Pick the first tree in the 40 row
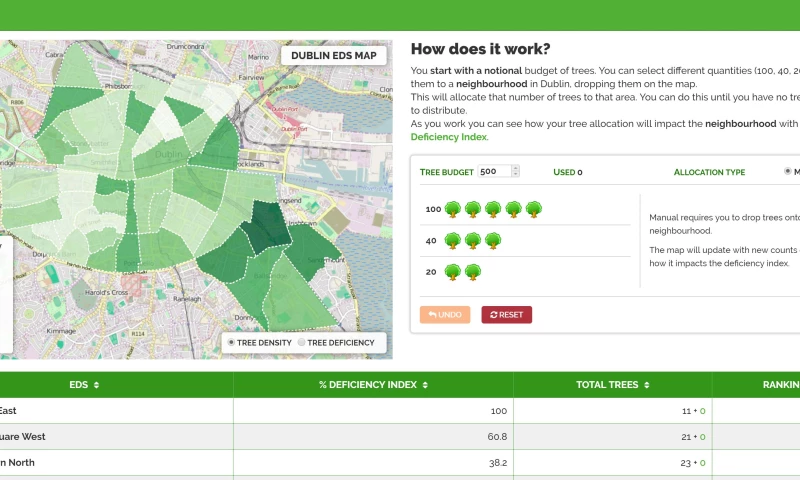The image size is (800, 480). point(453,241)
